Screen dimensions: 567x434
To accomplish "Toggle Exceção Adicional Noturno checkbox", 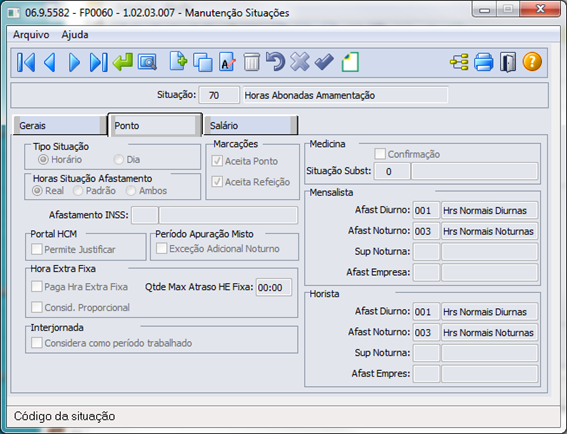I will click(x=162, y=248).
